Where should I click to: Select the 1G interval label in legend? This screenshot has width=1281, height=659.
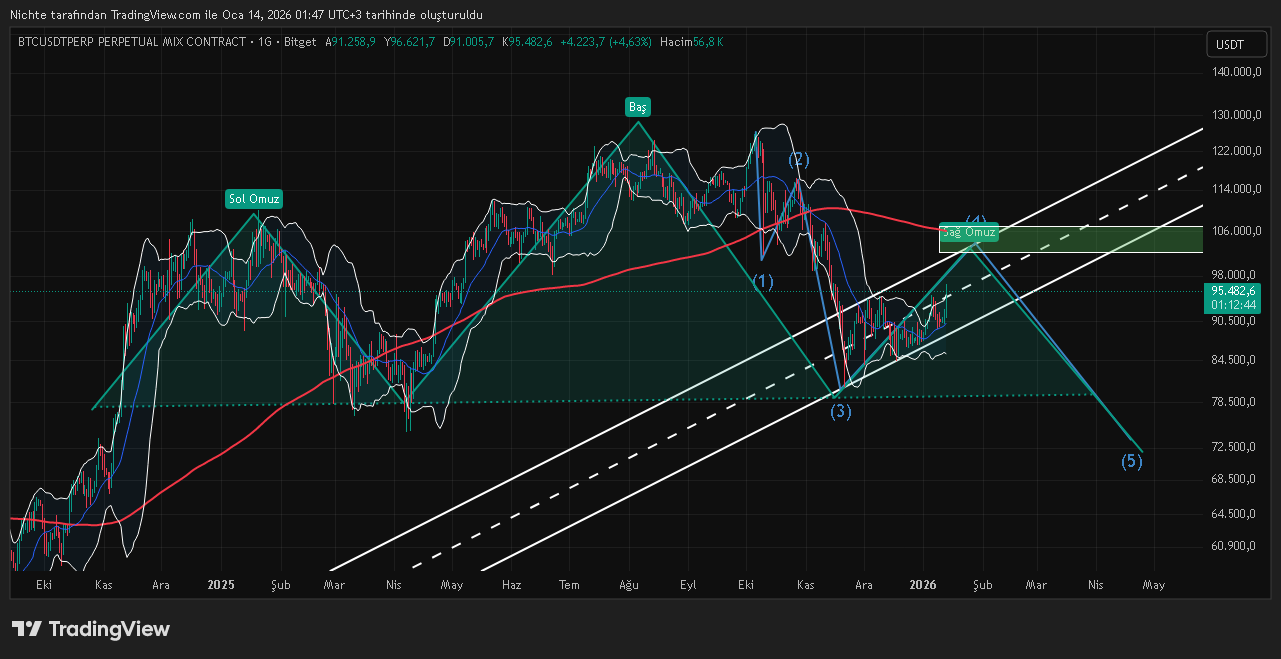[265, 42]
